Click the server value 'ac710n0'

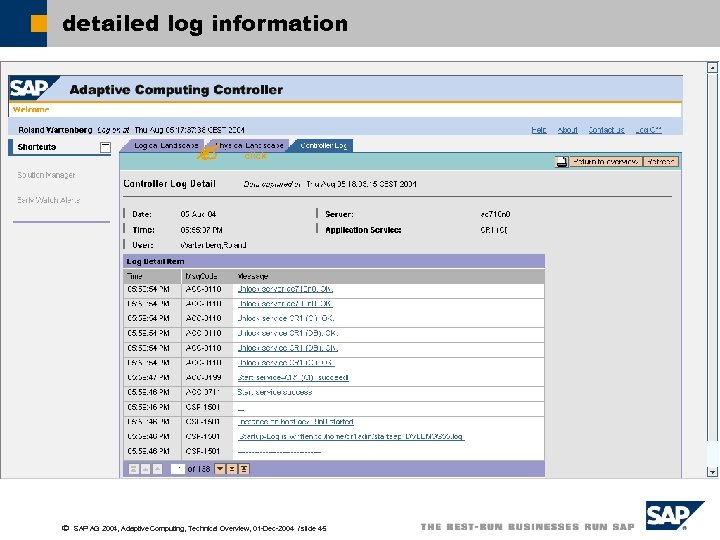tap(495, 214)
